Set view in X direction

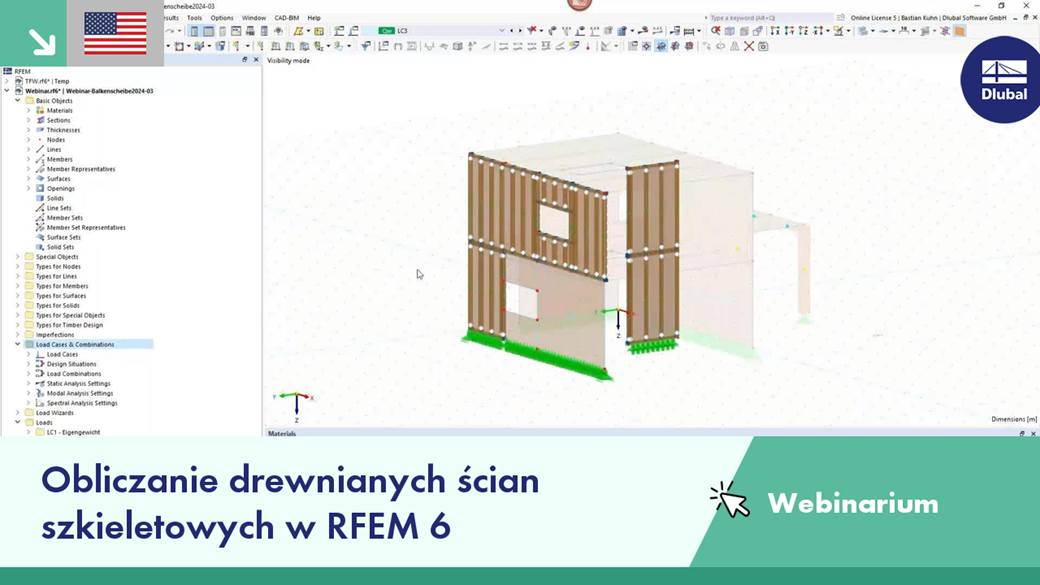(x=775, y=31)
